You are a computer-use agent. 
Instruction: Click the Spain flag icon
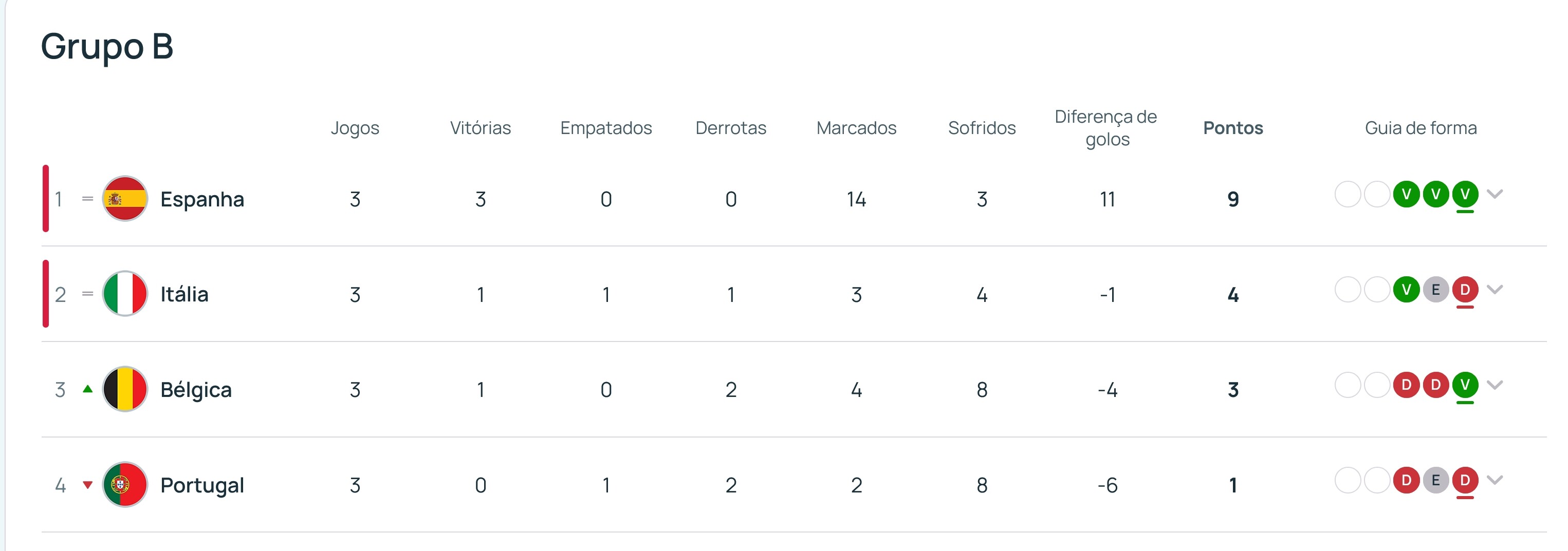[x=125, y=199]
